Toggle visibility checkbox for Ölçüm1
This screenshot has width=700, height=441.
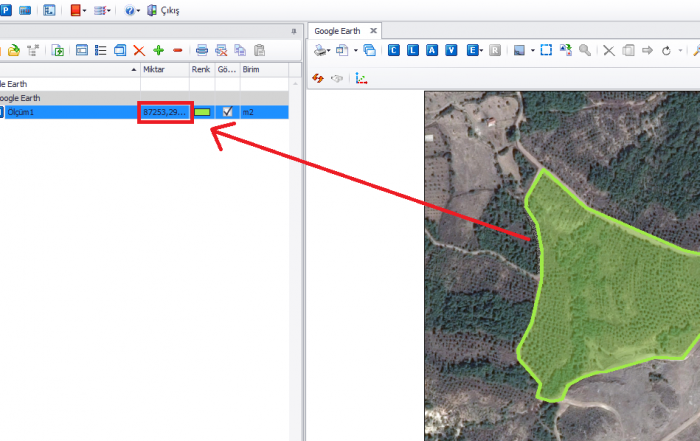[x=228, y=112]
